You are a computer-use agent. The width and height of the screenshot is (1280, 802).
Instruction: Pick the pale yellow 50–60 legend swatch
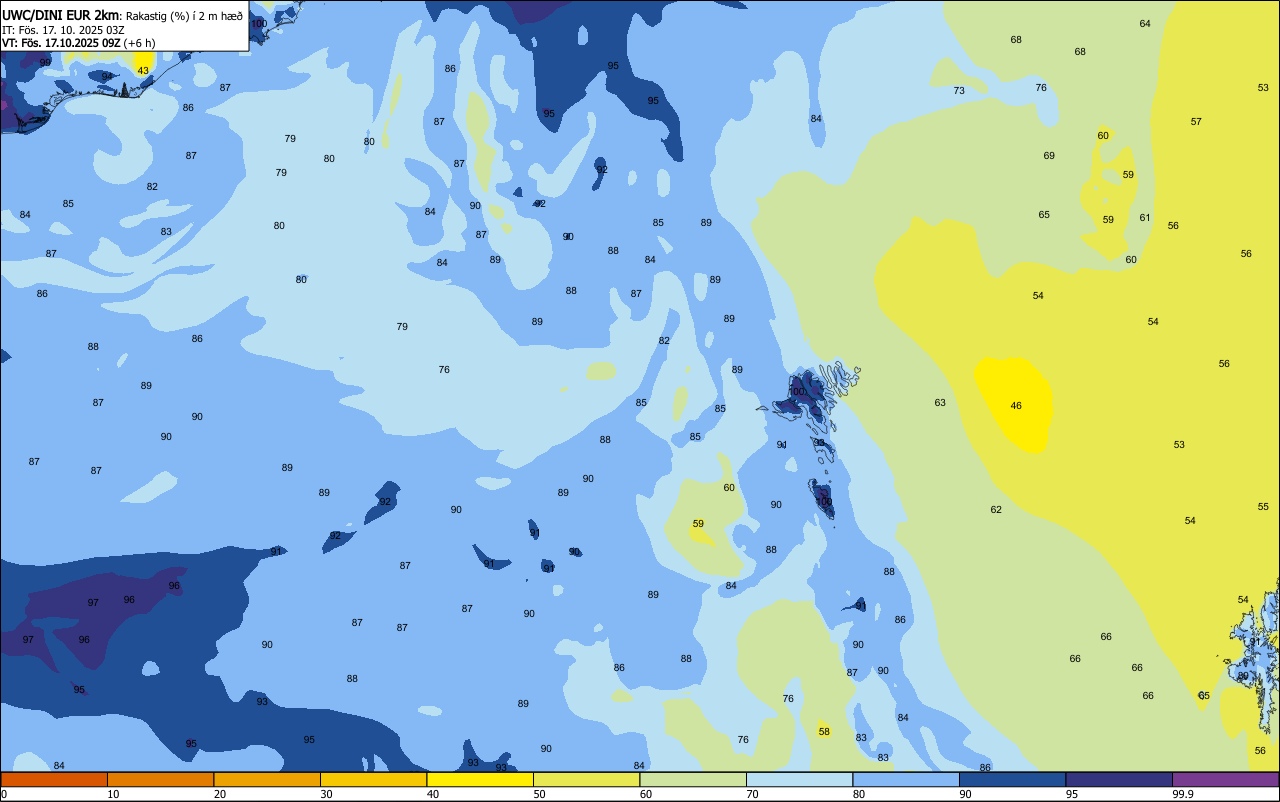(586, 779)
